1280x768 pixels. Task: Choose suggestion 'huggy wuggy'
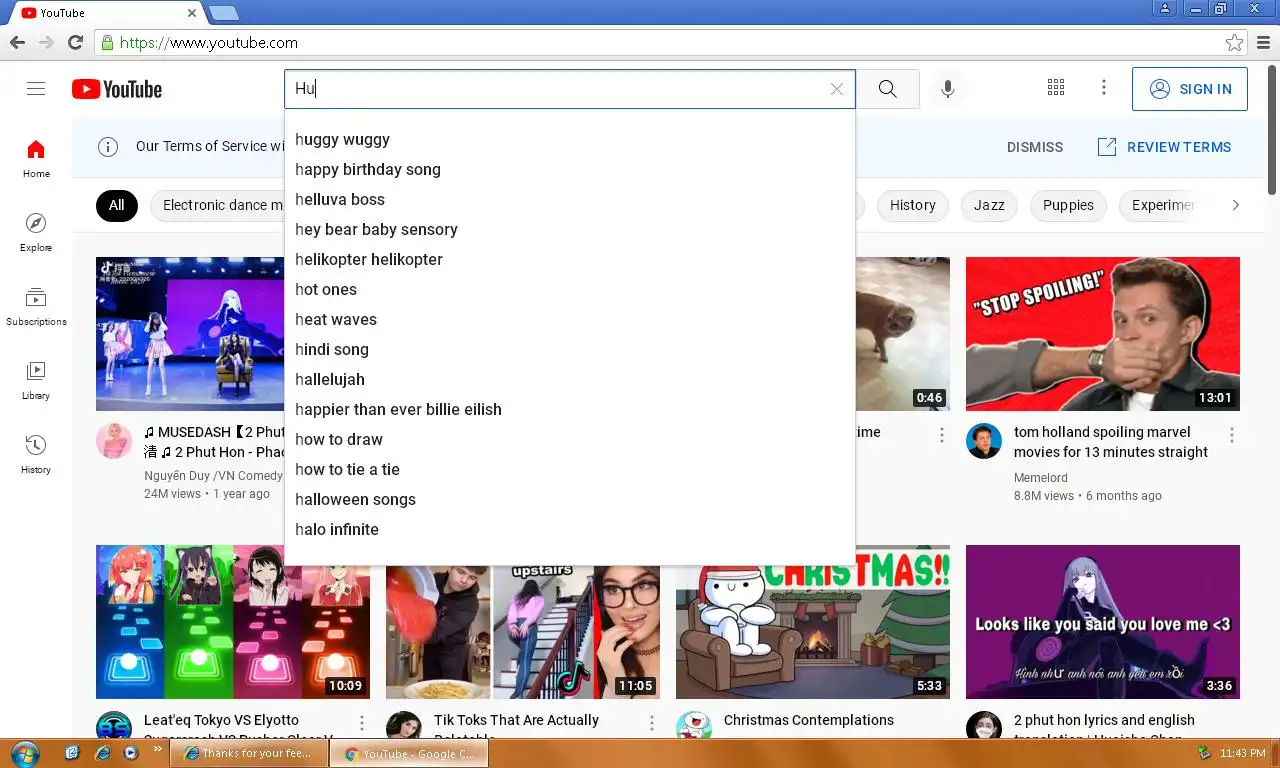(x=570, y=140)
